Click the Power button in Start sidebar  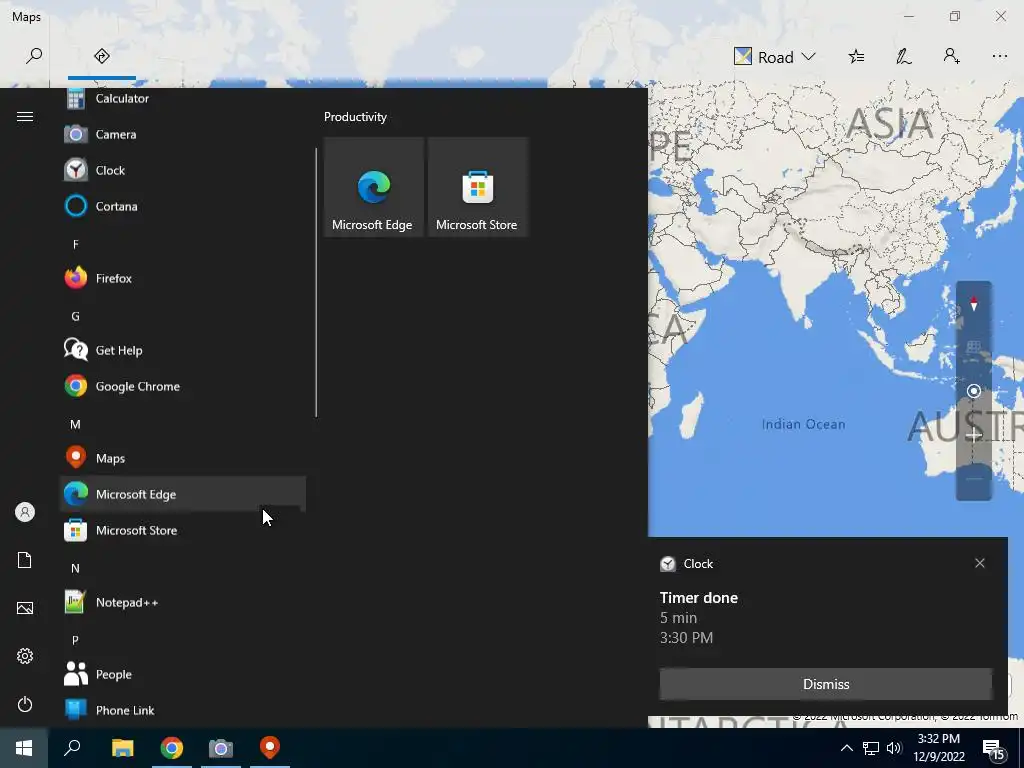click(25, 704)
